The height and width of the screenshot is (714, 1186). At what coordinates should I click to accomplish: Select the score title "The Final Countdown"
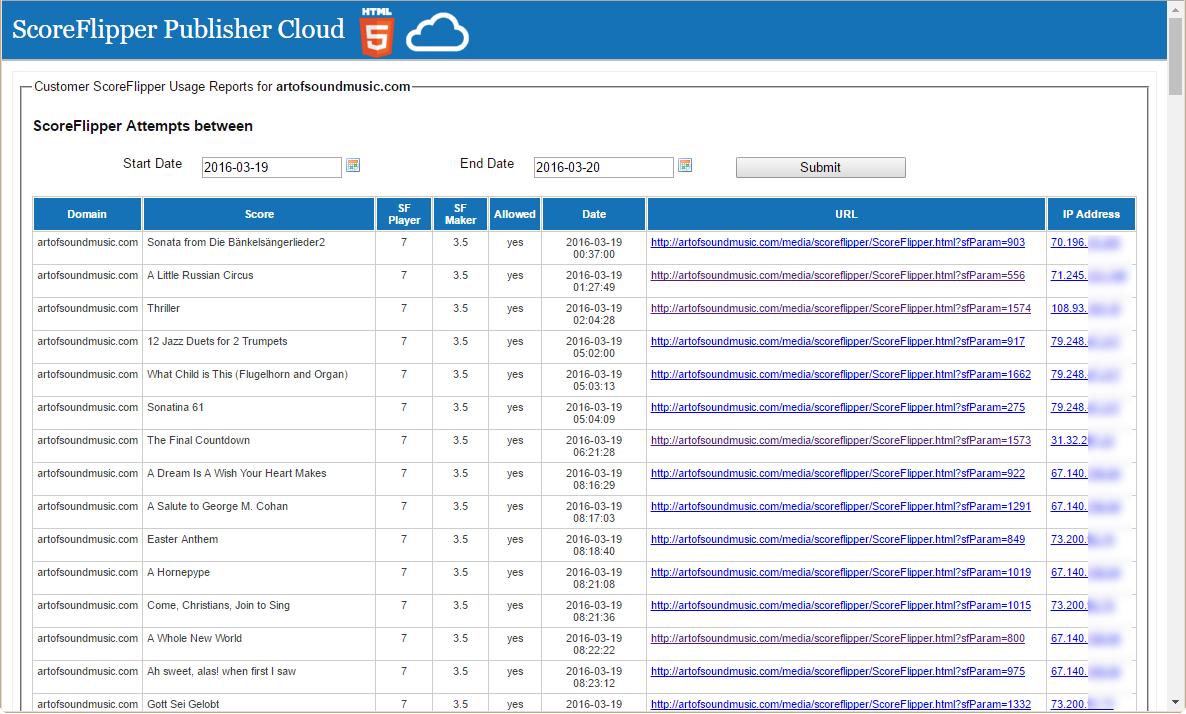pos(198,441)
